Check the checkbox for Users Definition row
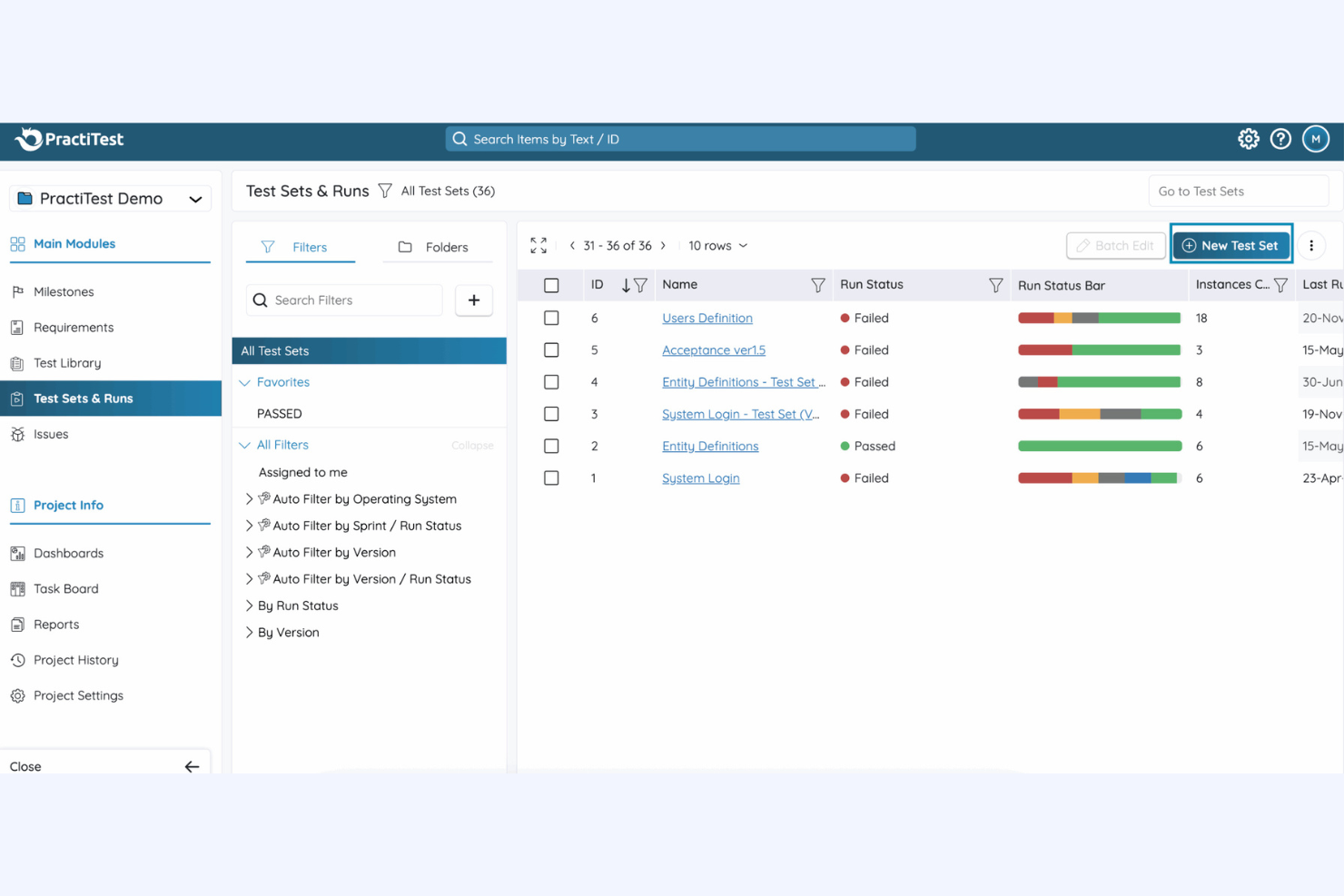The image size is (1344, 896). (551, 318)
